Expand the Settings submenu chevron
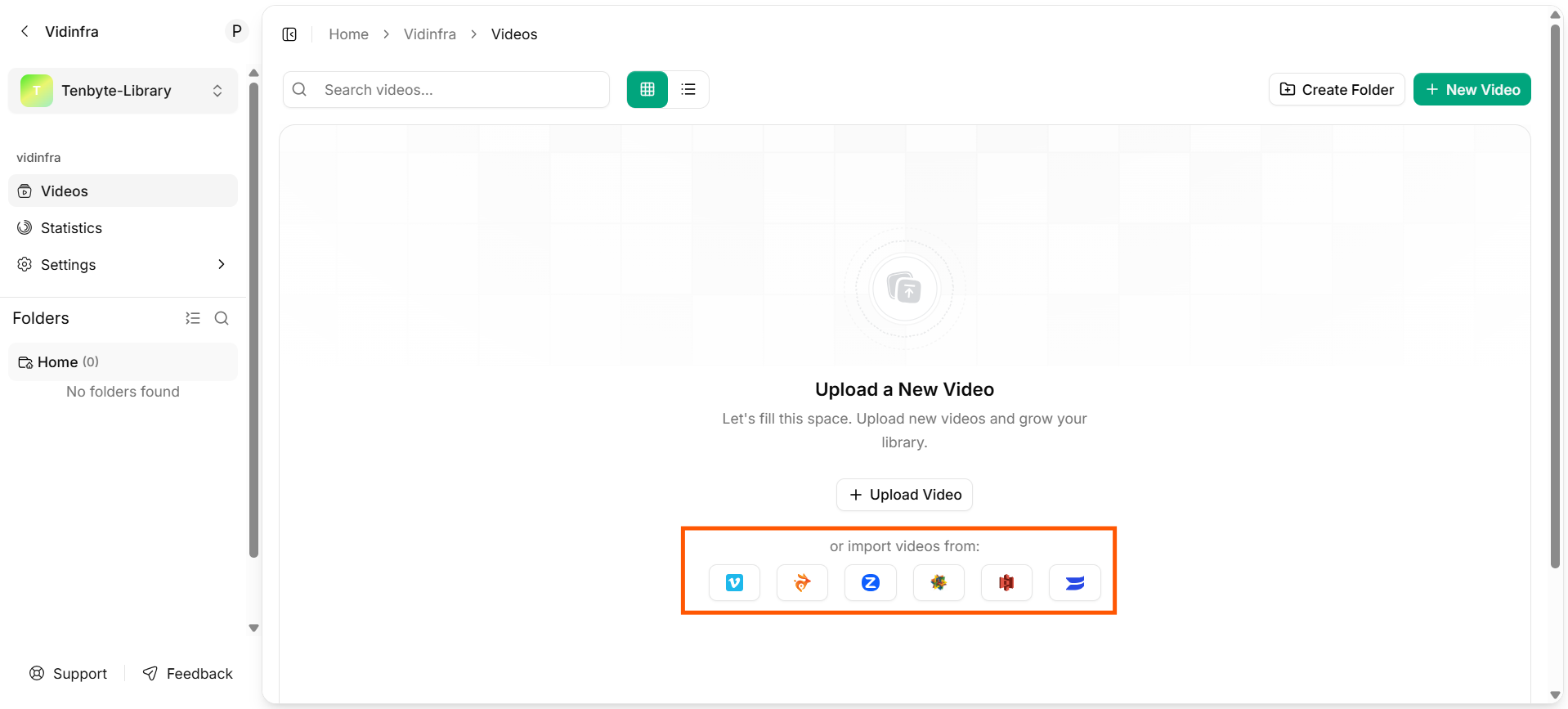Viewport: 1568px width, 709px height. (x=221, y=264)
